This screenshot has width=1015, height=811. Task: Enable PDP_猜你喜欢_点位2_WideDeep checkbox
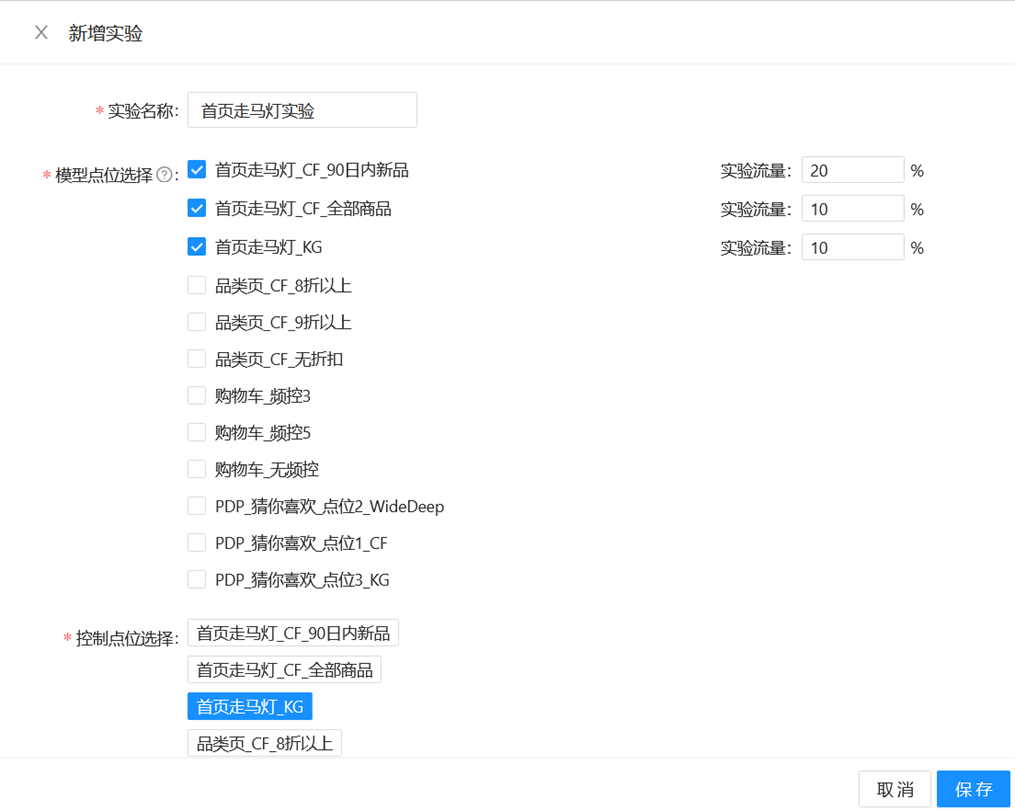pos(197,505)
